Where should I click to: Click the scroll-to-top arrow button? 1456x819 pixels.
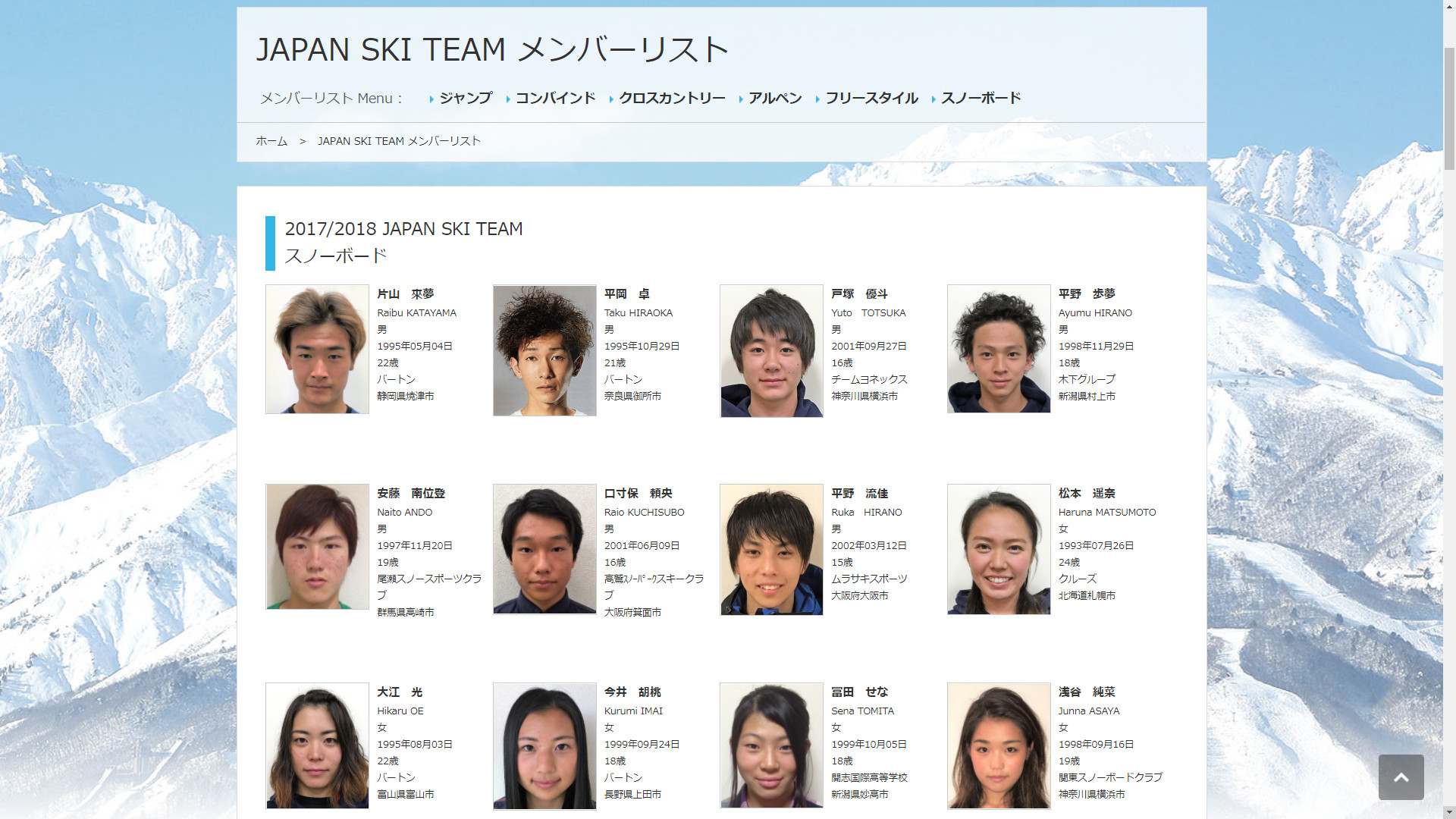1401,777
